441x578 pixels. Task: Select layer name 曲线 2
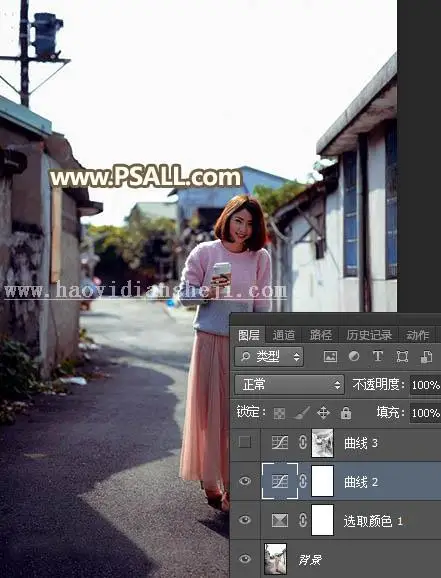pyautogui.click(x=361, y=482)
